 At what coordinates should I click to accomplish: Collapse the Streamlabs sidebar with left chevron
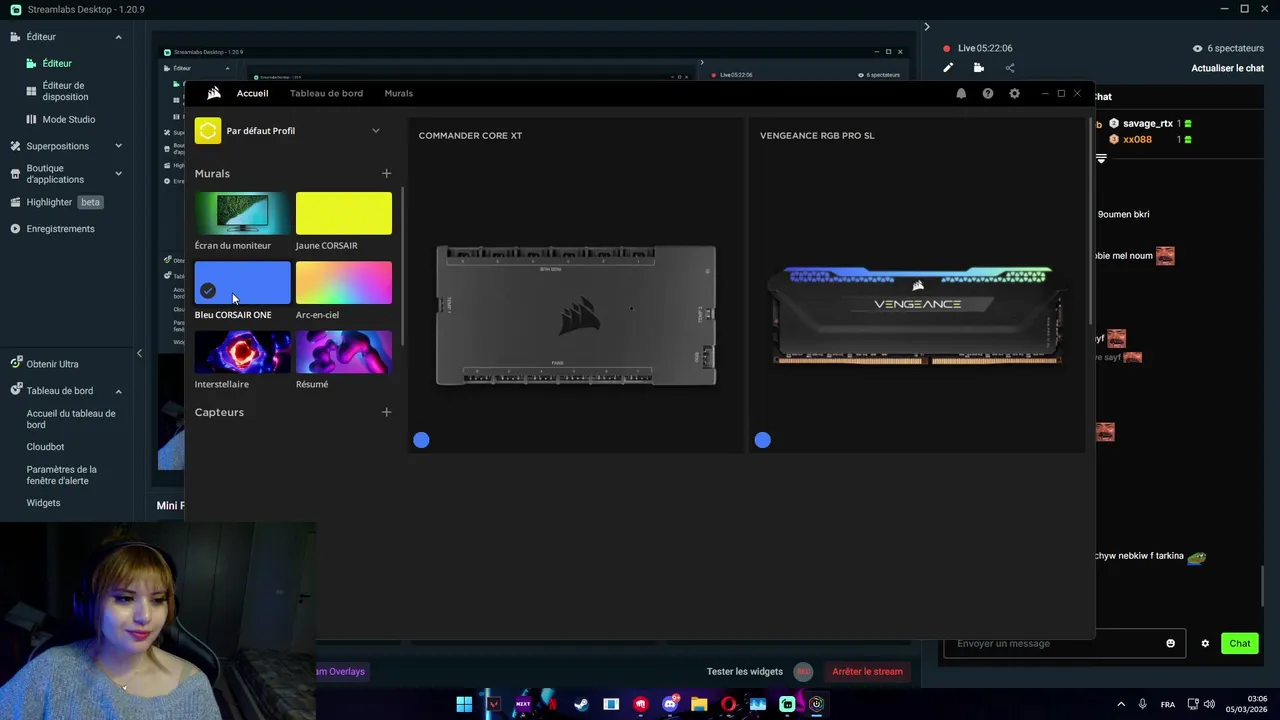pyautogui.click(x=139, y=353)
